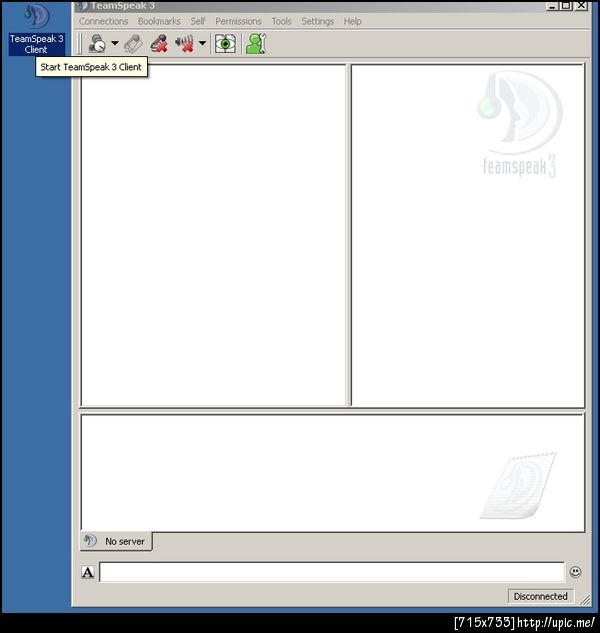Viewport: 600px width, 633px height.
Task: Toggle speakers mute toolbar icon
Action: tap(185, 44)
